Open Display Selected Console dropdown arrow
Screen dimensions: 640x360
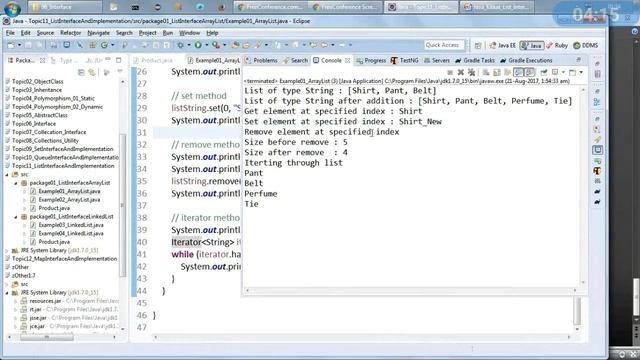click(563, 72)
